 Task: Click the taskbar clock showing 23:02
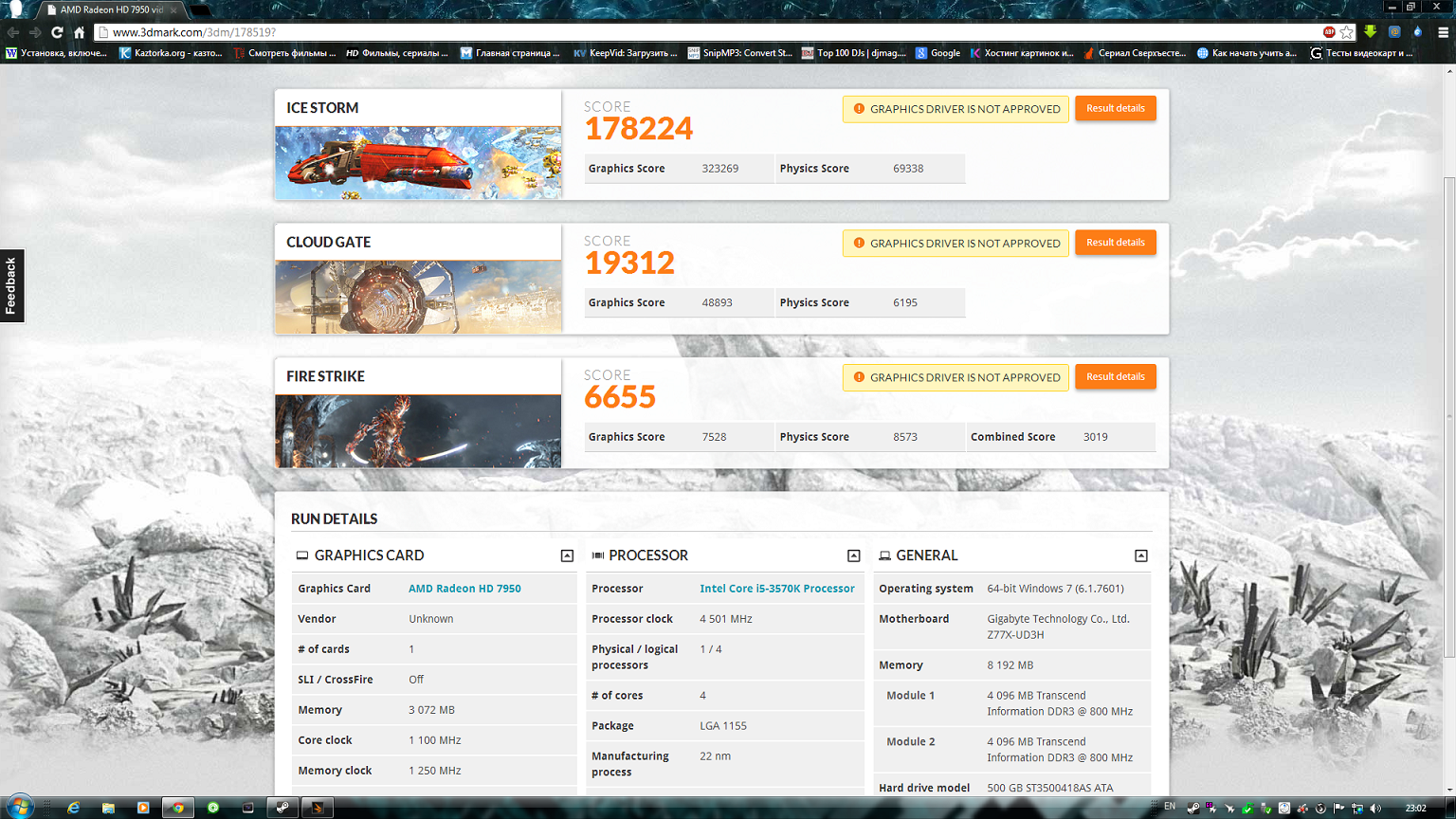pos(1415,808)
